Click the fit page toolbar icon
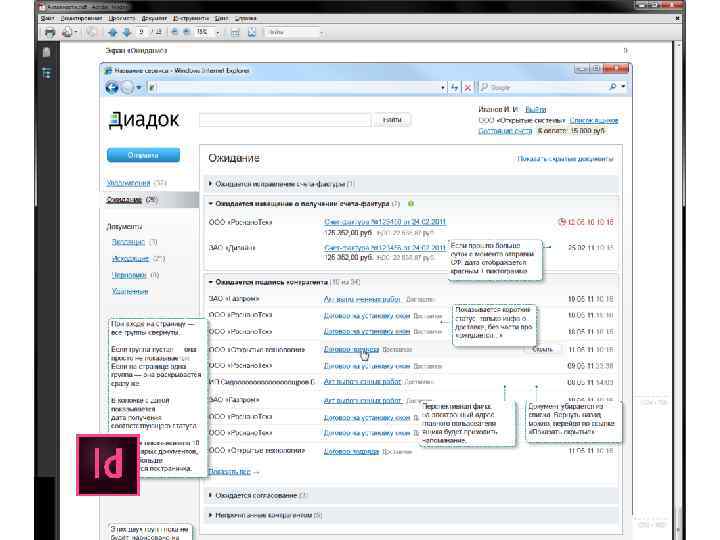The width and height of the screenshot is (720, 540). click(252, 33)
